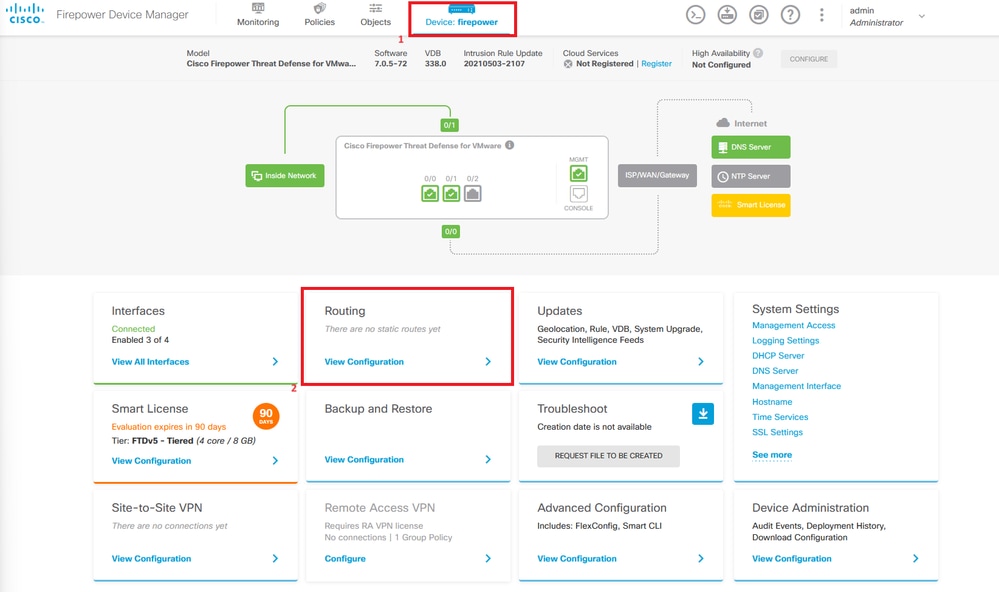Open Hostname settings link
999x592 pixels.
[x=772, y=401]
